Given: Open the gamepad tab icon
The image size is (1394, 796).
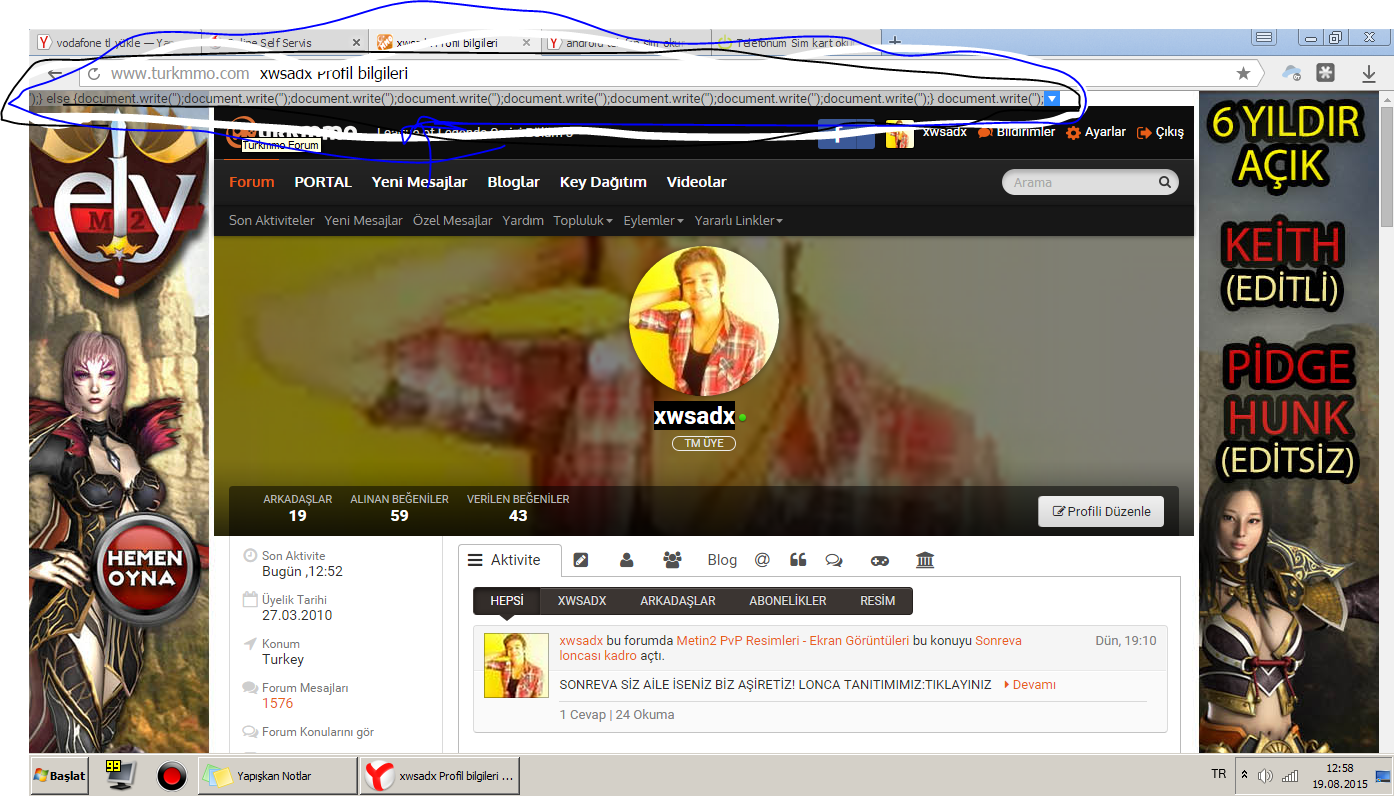Looking at the screenshot, I should 879,560.
